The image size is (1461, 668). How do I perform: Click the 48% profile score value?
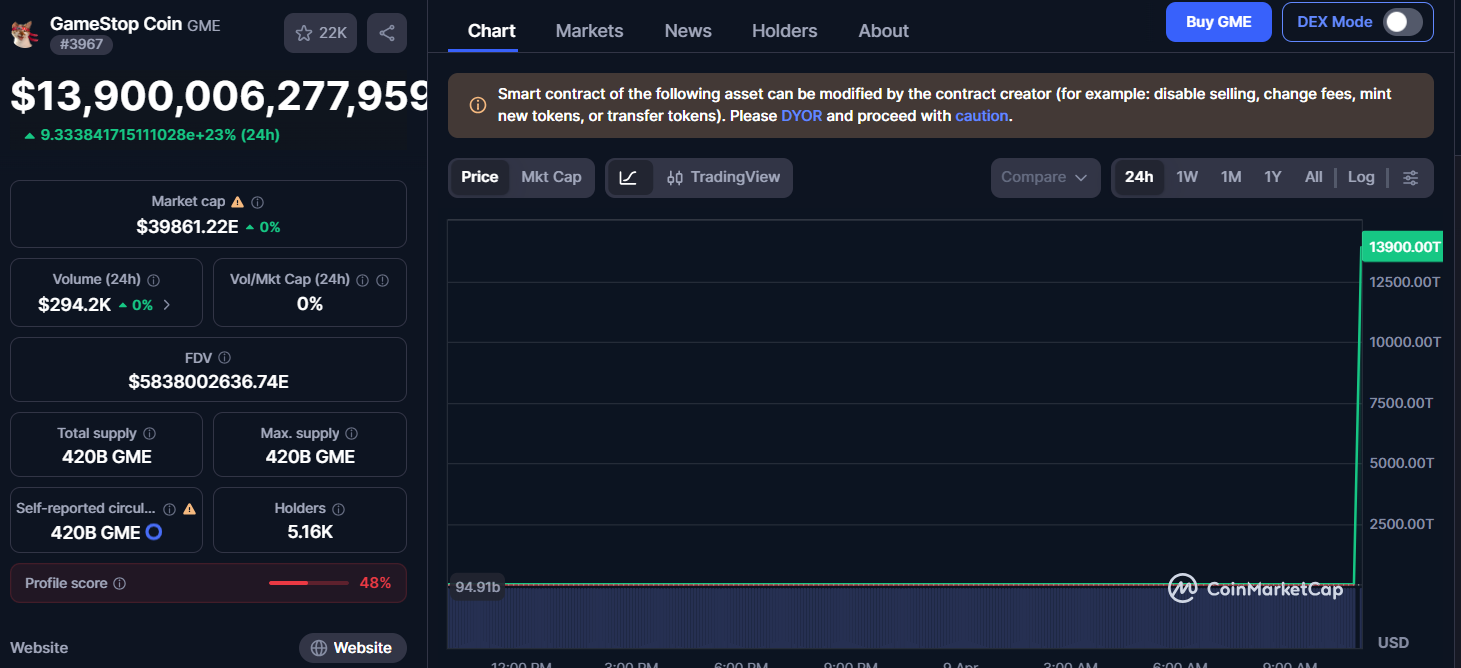coord(375,583)
